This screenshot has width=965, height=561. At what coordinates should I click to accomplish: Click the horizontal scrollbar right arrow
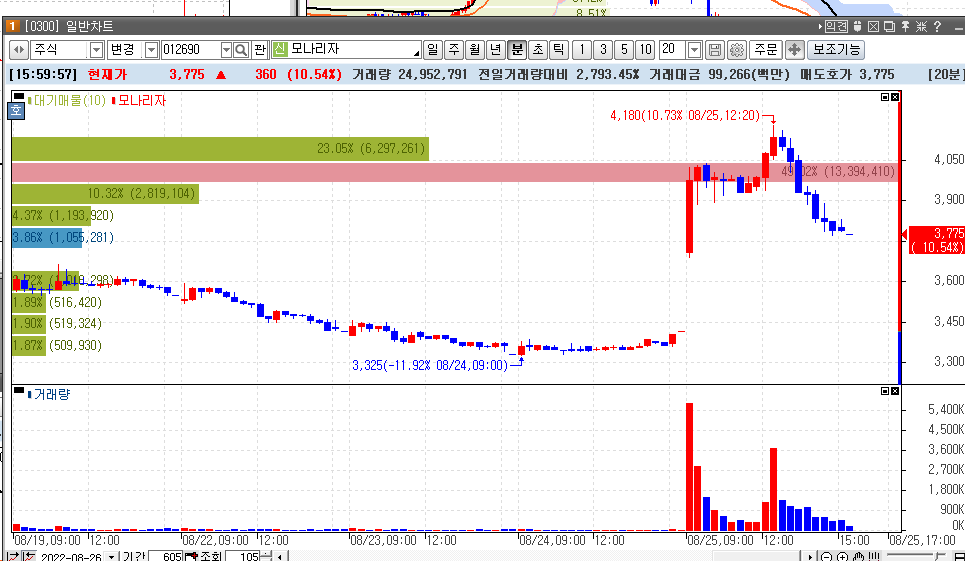pyautogui.click(x=810, y=557)
